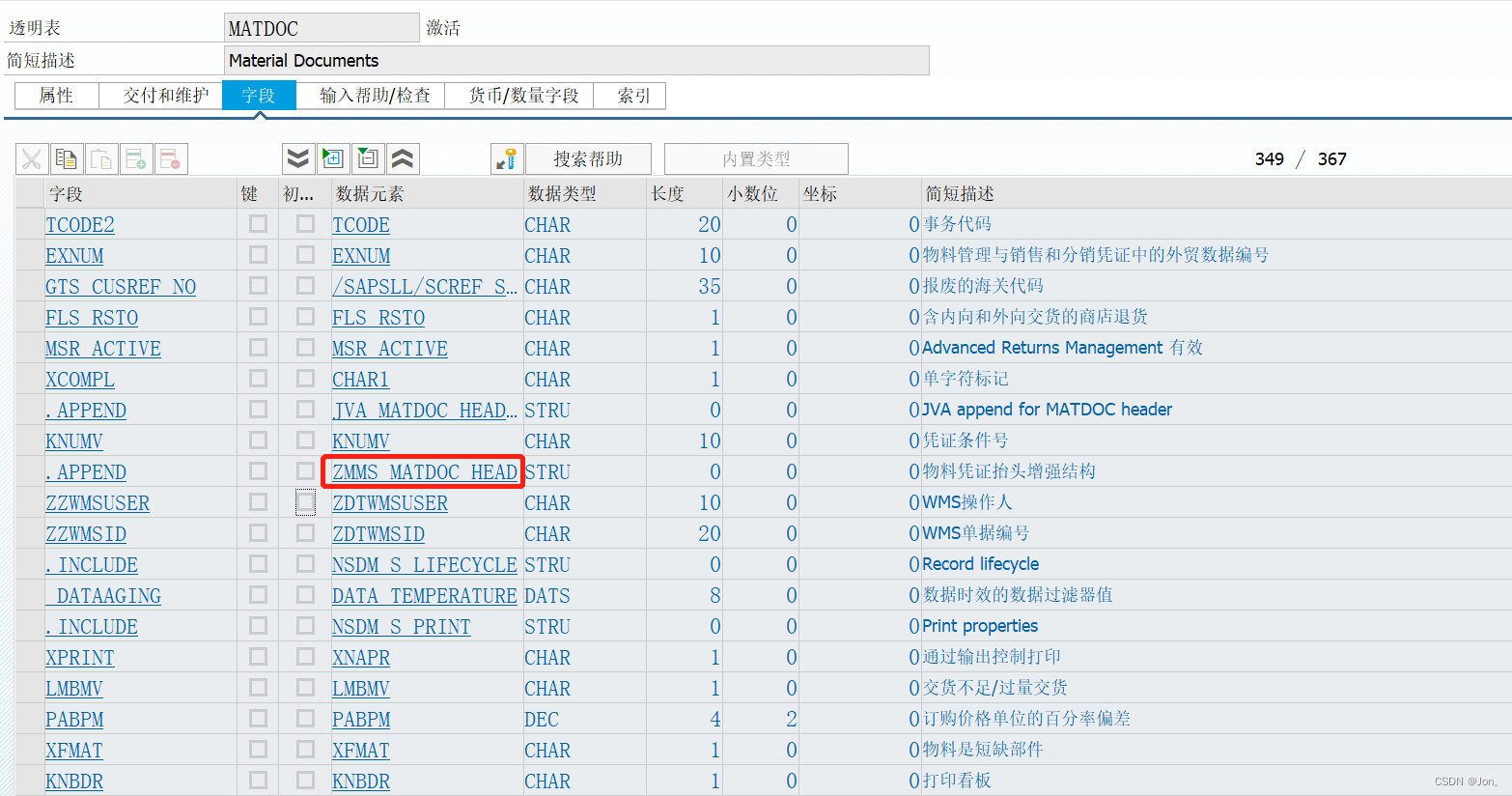Select the row selector for LMBMV row
The width and height of the screenshot is (1512, 796).
[29, 688]
